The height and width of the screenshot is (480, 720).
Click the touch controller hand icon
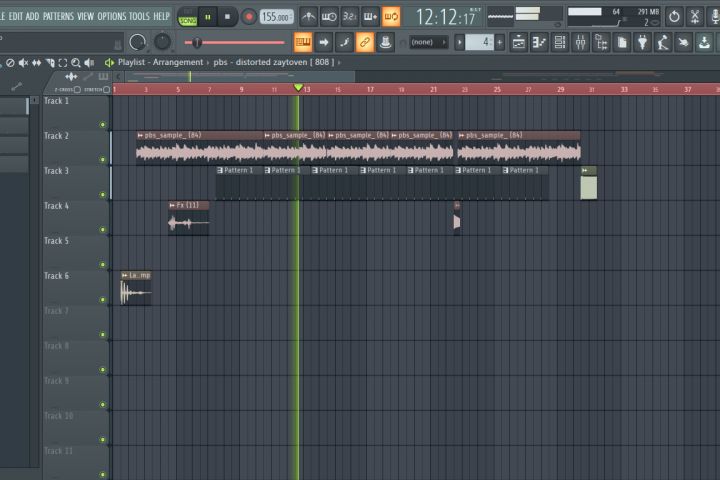tap(684, 43)
